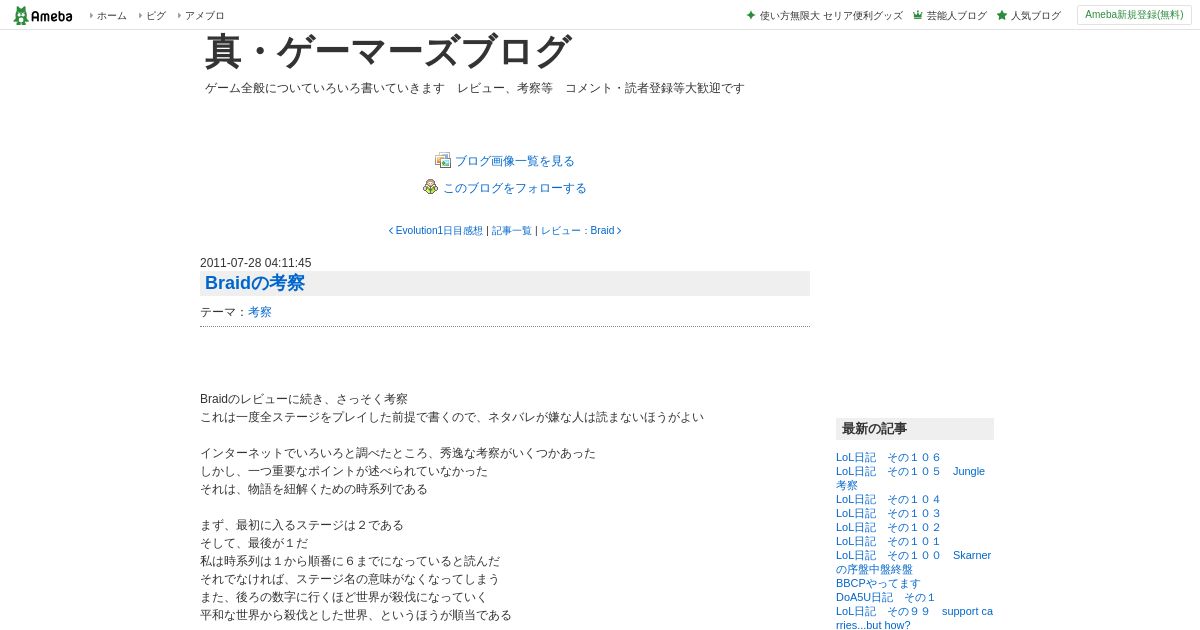Click the Ameba logo icon
The height and width of the screenshot is (630, 1200).
(x=42, y=15)
